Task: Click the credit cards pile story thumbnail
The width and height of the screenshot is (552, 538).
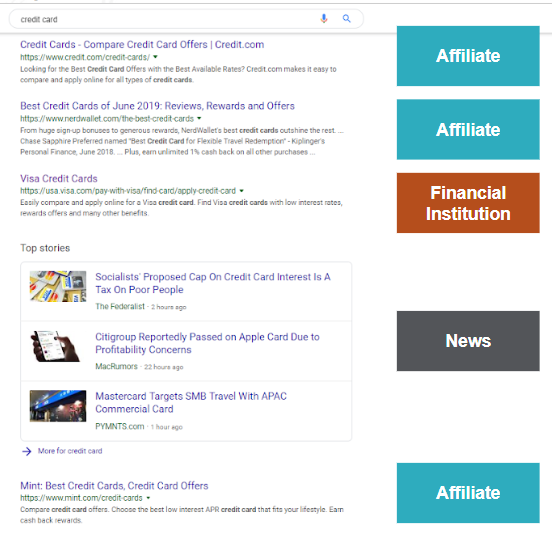Action: [x=58, y=286]
